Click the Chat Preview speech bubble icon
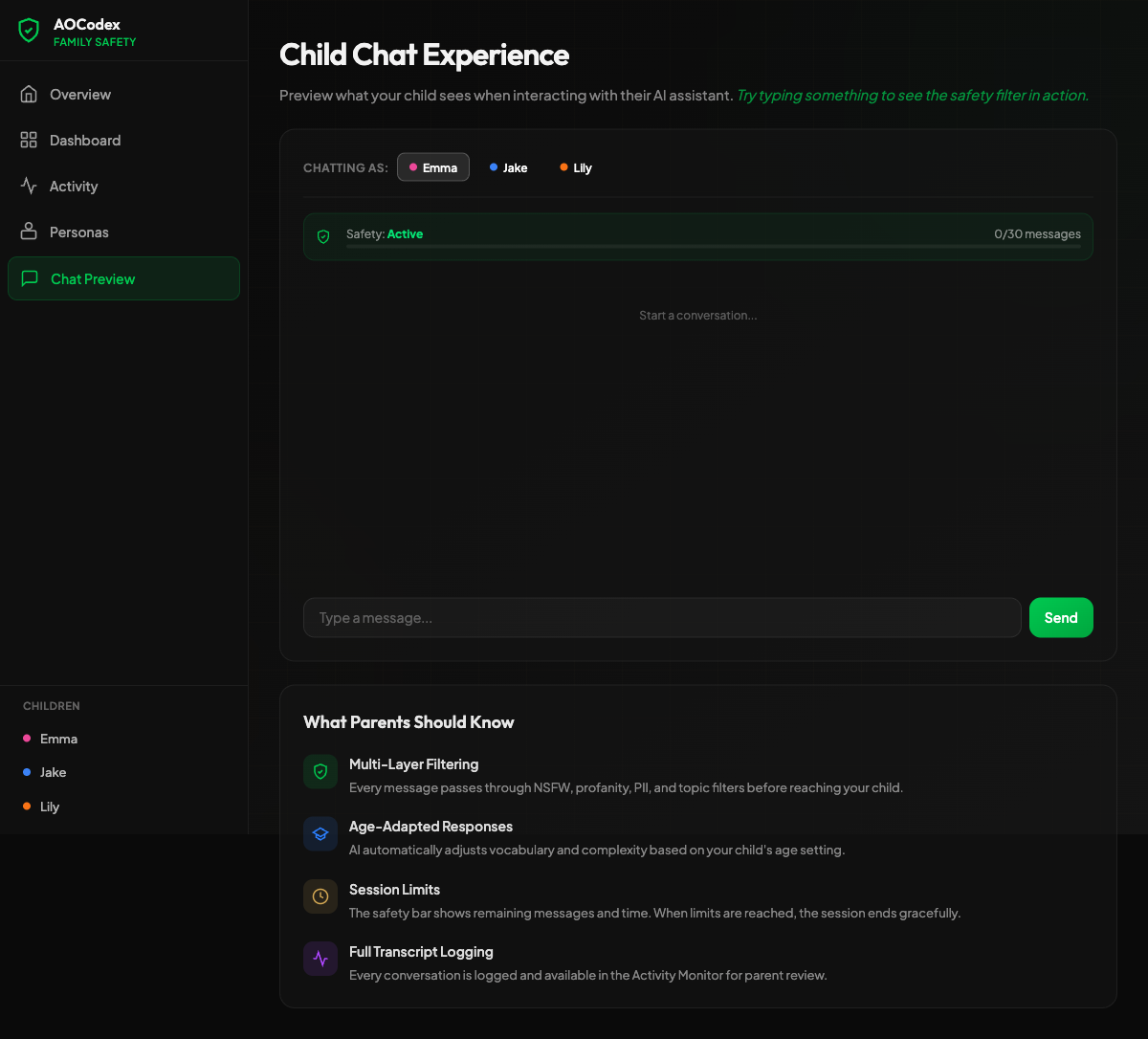This screenshot has width=1148, height=1039. (30, 278)
